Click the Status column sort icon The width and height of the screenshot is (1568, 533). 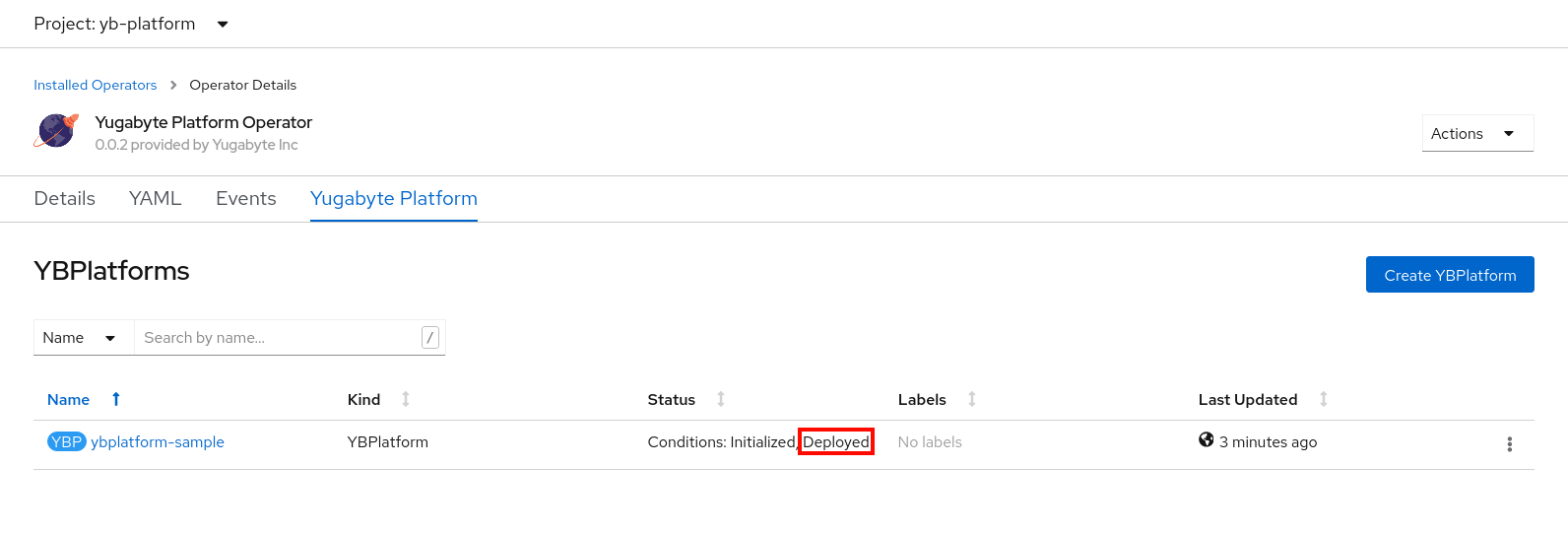(x=721, y=399)
